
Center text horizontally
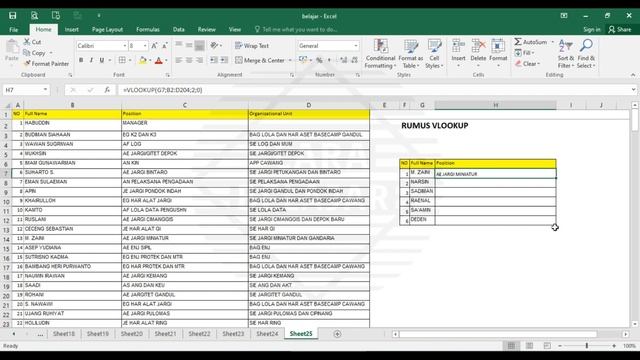pos(189,60)
